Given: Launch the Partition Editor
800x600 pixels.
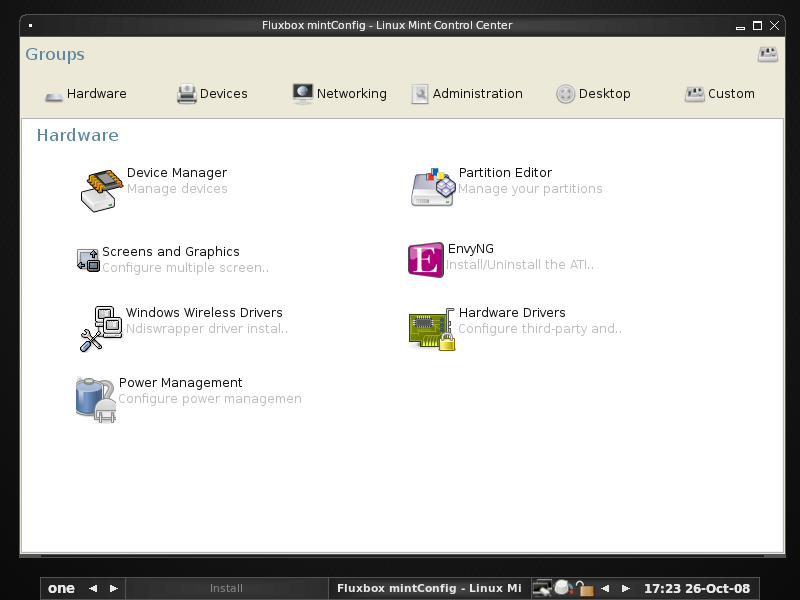Looking at the screenshot, I should (504, 173).
